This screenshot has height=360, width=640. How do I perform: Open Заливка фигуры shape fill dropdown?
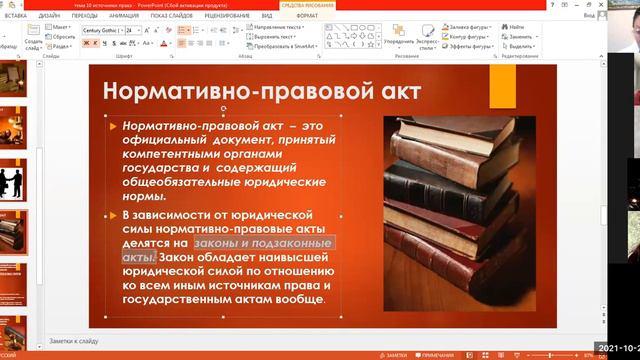click(467, 27)
